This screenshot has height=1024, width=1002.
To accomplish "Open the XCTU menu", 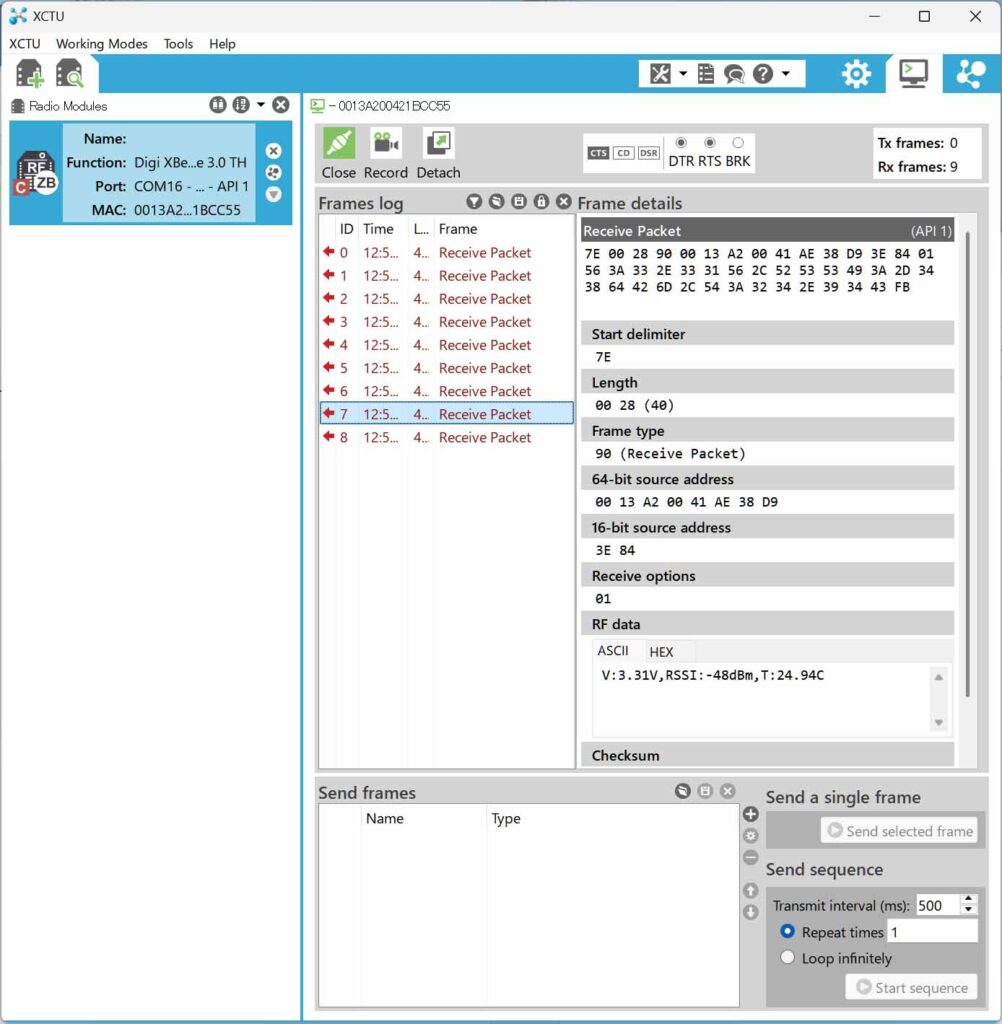I will tap(24, 44).
